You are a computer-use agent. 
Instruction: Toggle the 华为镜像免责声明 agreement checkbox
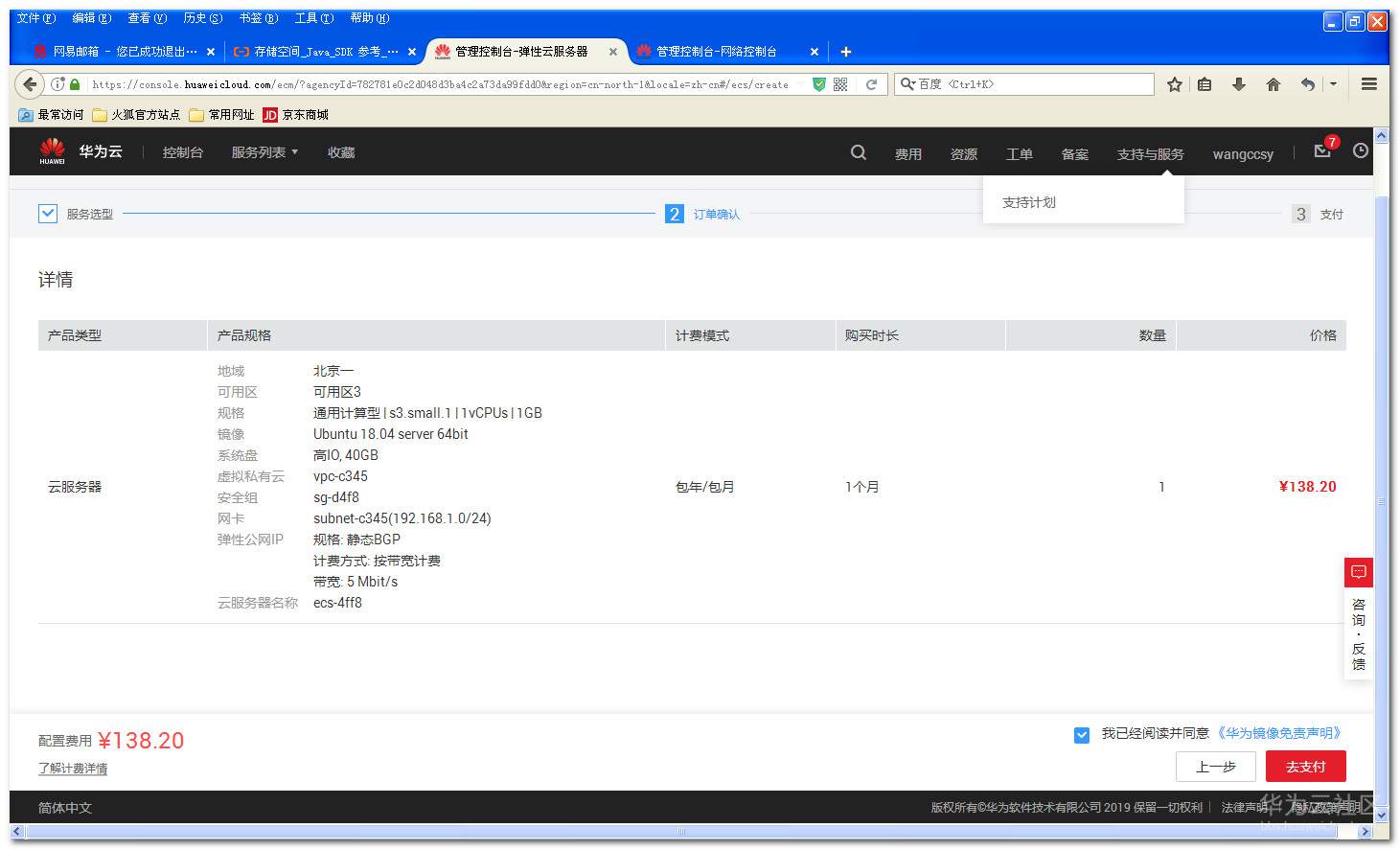1082,735
